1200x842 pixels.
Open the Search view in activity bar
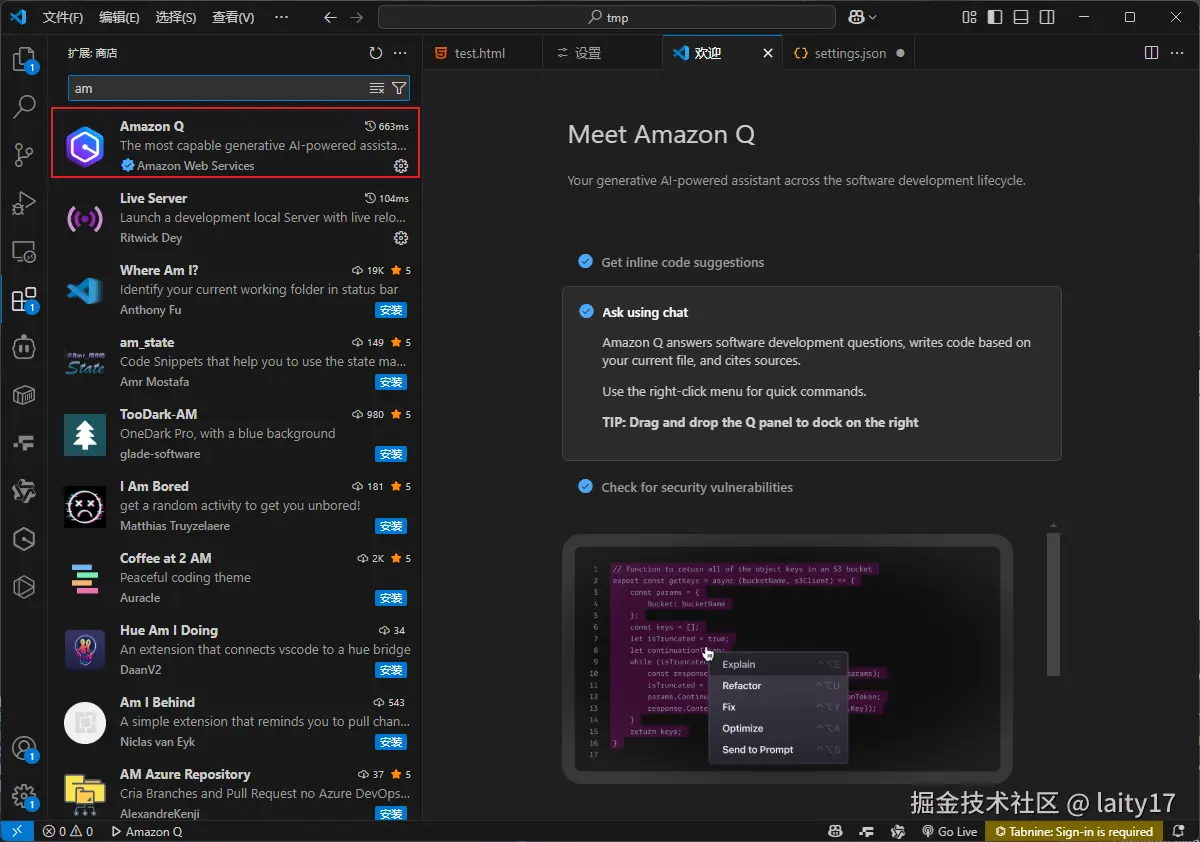click(x=24, y=107)
